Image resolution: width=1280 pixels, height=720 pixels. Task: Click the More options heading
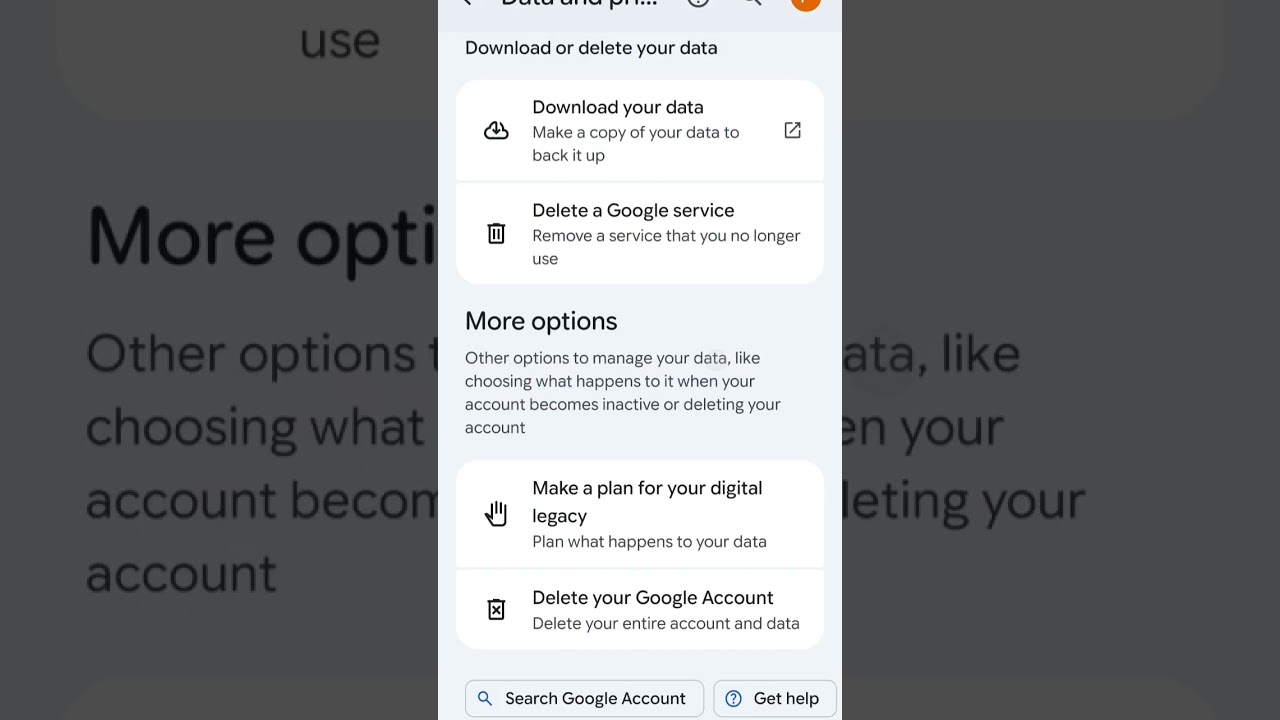click(541, 321)
